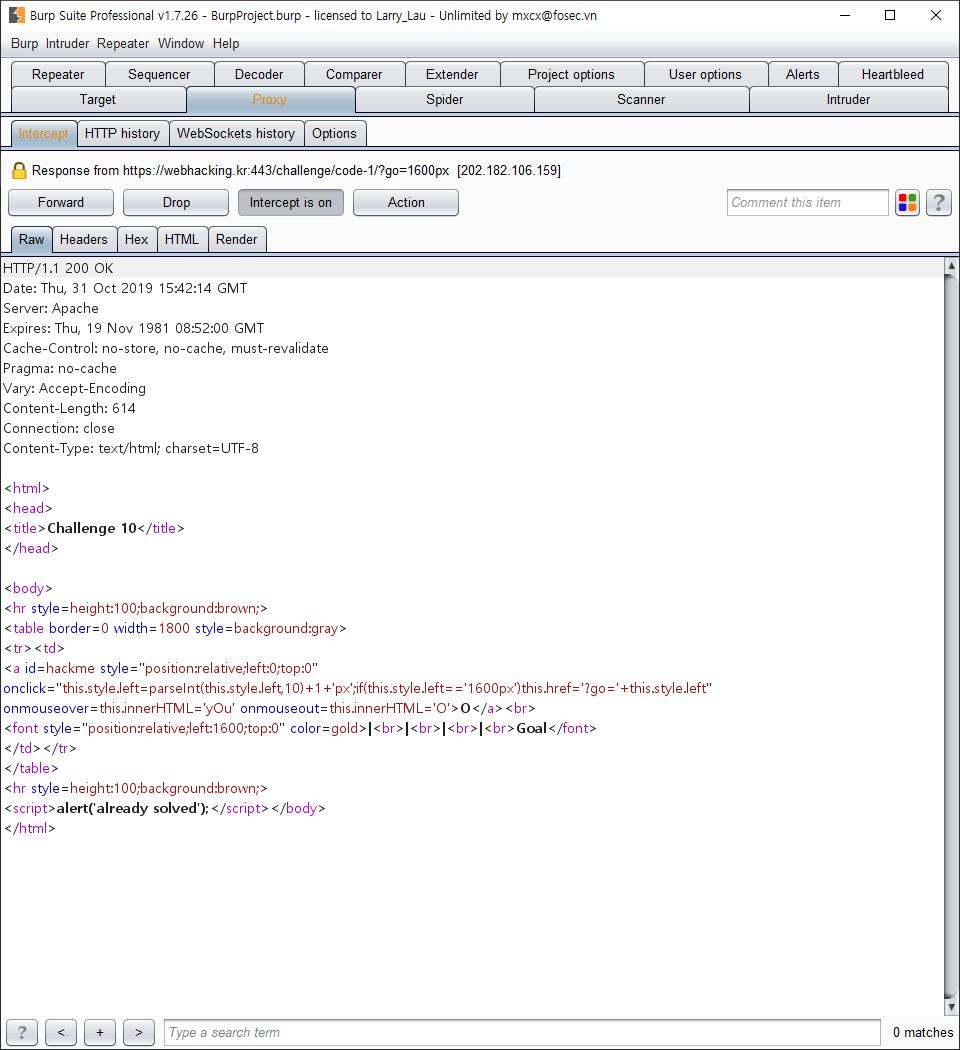This screenshot has width=960, height=1050.
Task: Open the Alerts tab
Action: (803, 74)
